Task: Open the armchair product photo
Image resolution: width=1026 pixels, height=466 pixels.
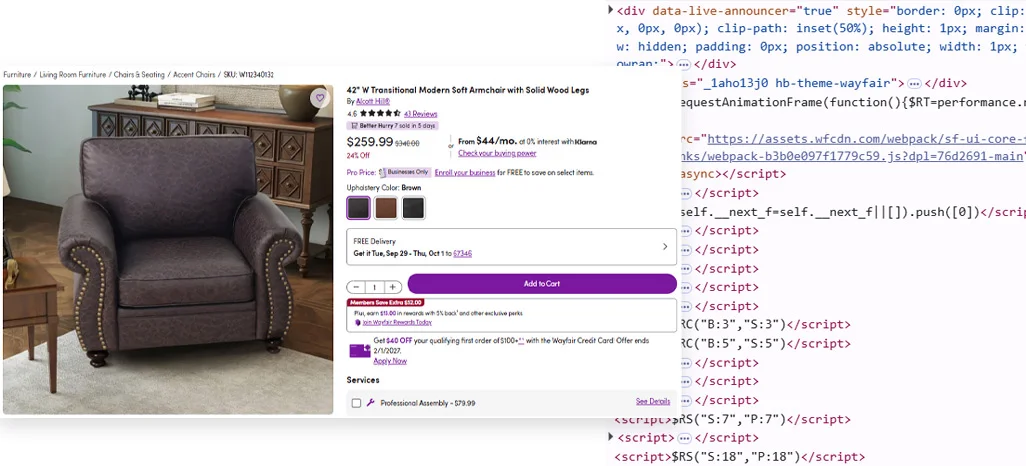Action: (x=168, y=249)
